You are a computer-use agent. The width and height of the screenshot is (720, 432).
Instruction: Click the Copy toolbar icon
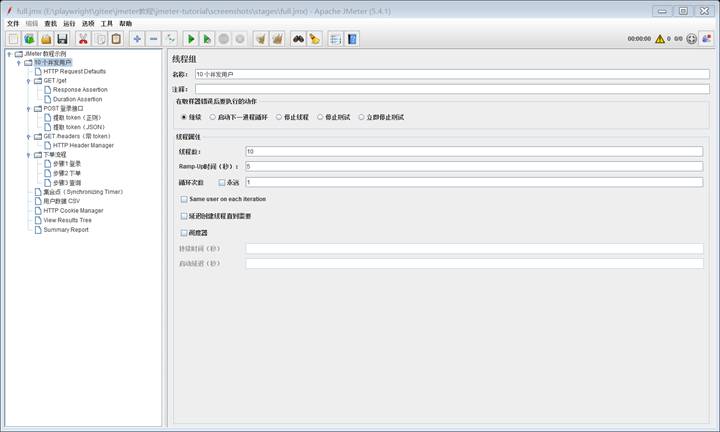[x=100, y=39]
